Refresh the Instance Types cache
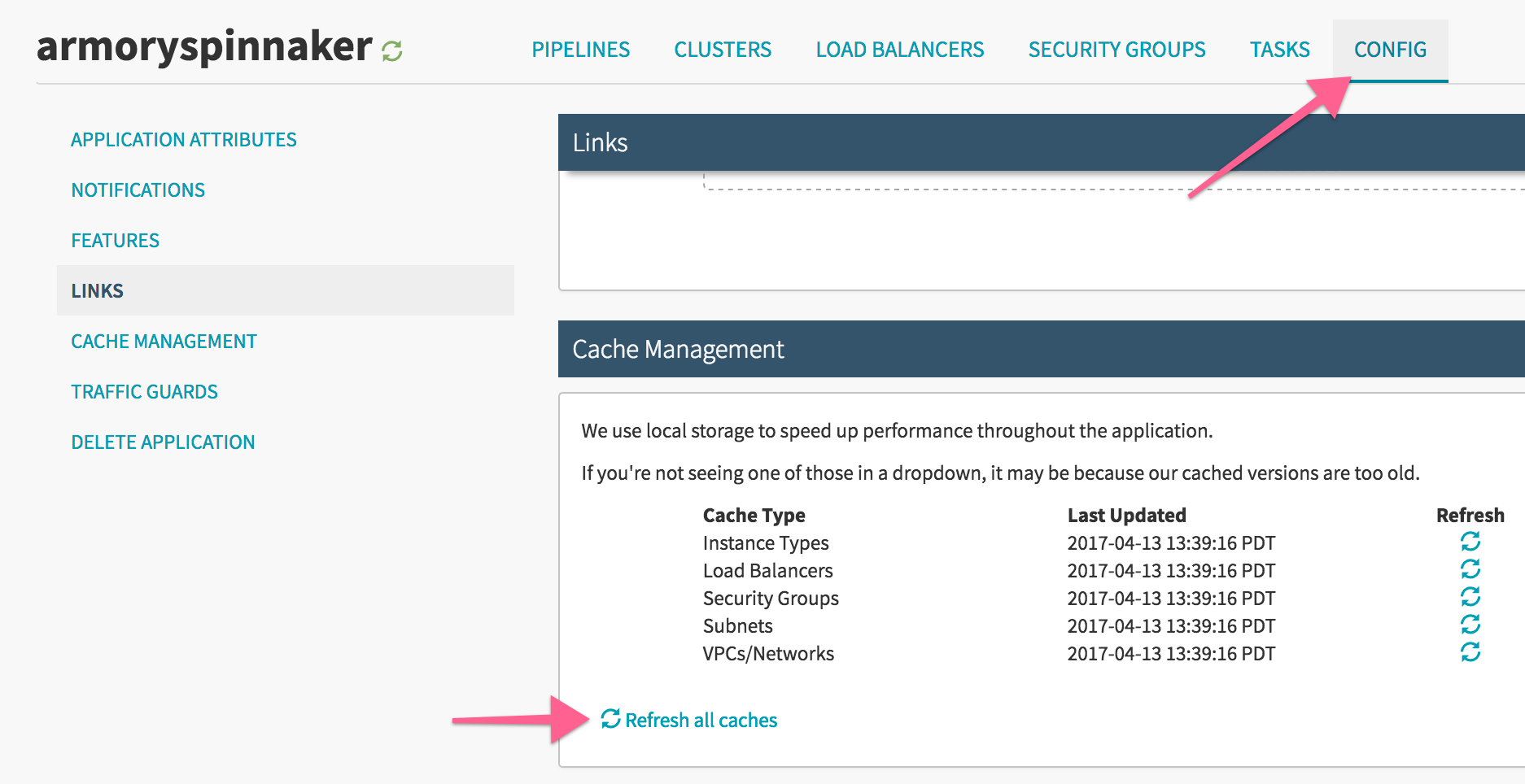This screenshot has width=1525, height=784. point(1470,542)
